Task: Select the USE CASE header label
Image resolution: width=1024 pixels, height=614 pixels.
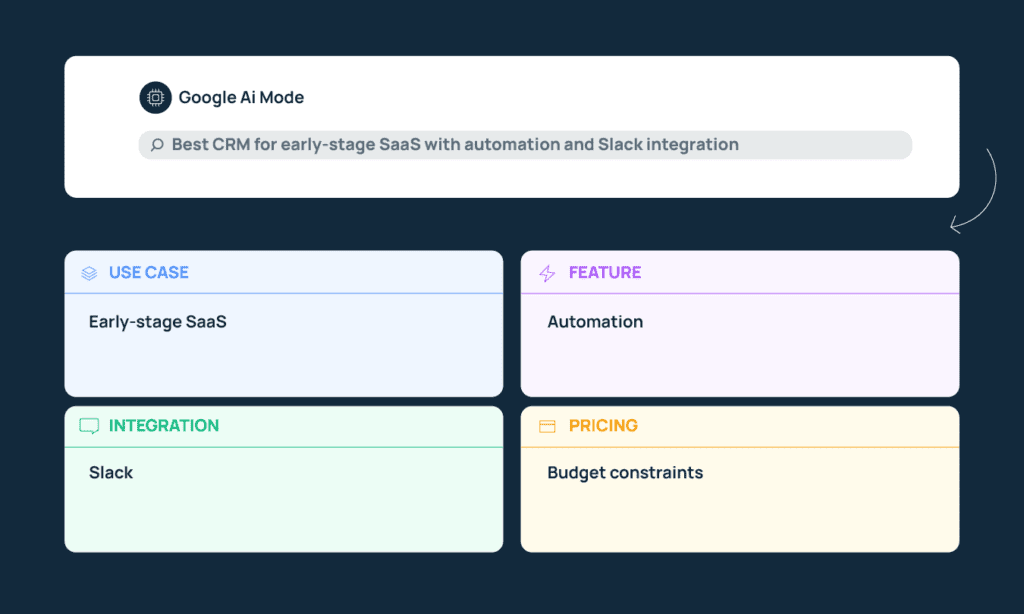Action: (x=148, y=272)
